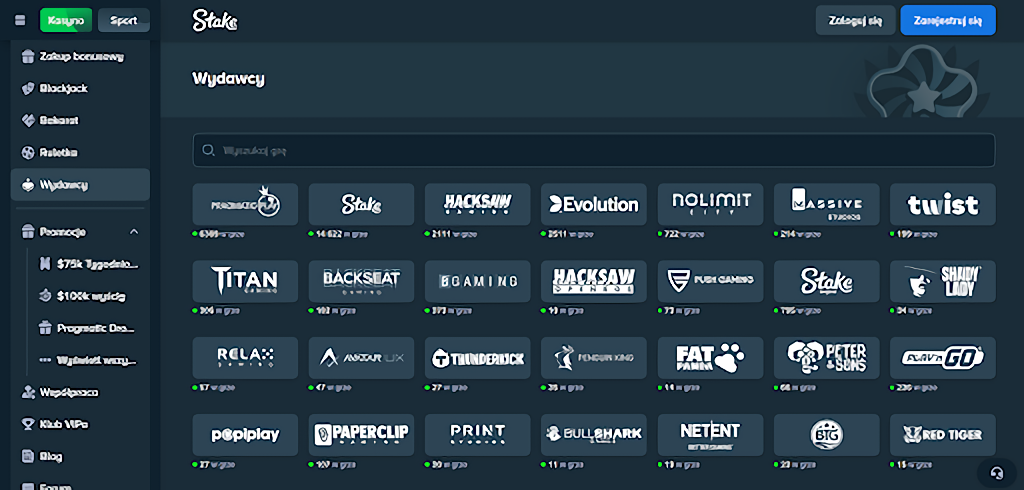
Task: Click the blue Zarejestruj się button
Action: coord(947,20)
